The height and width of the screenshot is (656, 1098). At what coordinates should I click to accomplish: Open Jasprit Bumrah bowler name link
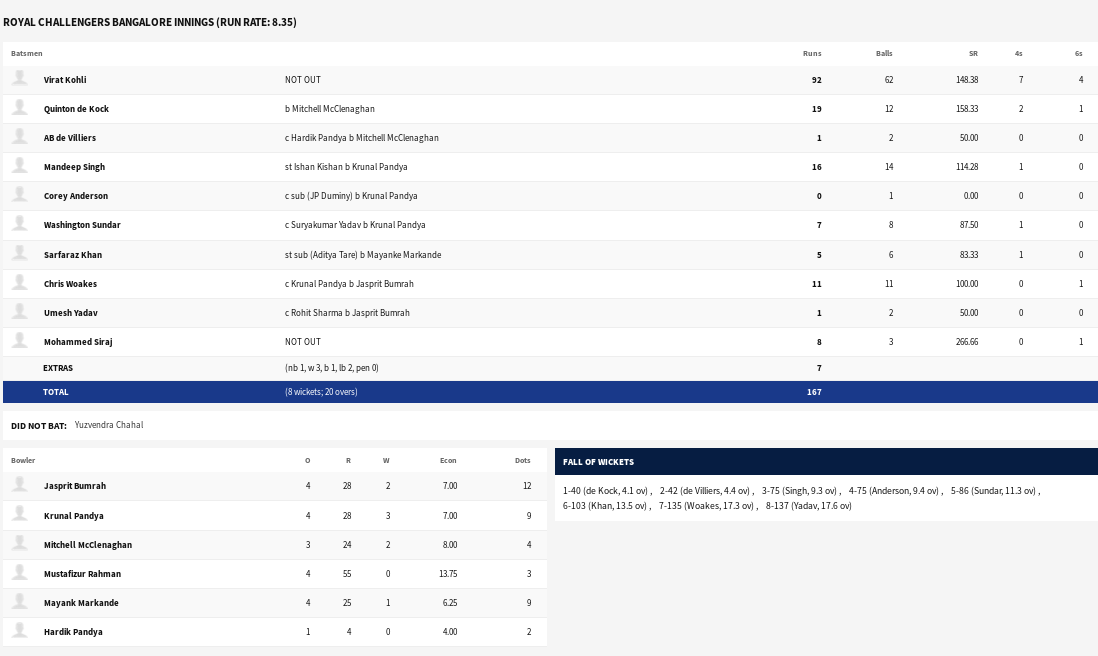(75, 486)
